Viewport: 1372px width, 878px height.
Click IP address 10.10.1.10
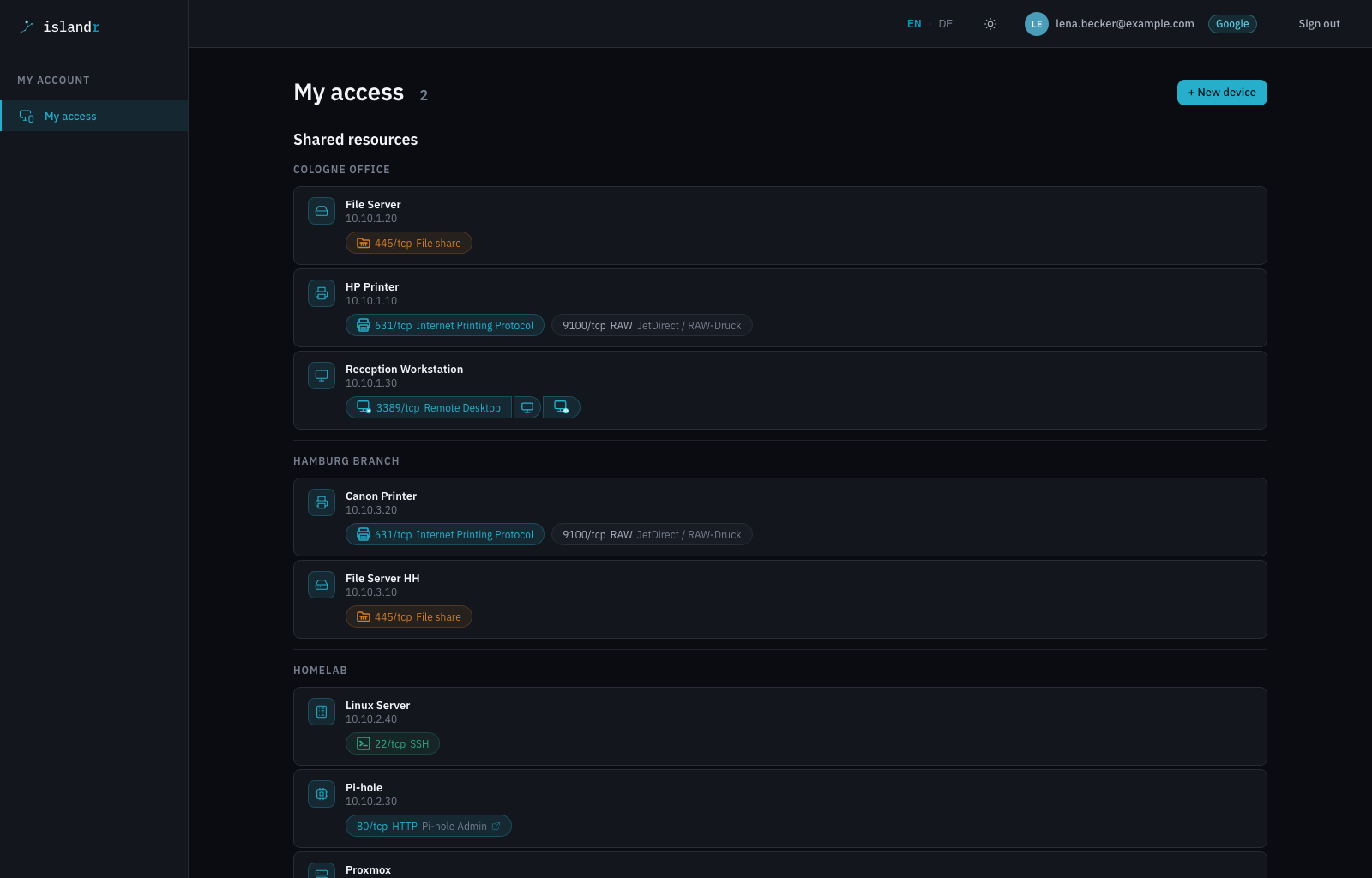coord(371,301)
